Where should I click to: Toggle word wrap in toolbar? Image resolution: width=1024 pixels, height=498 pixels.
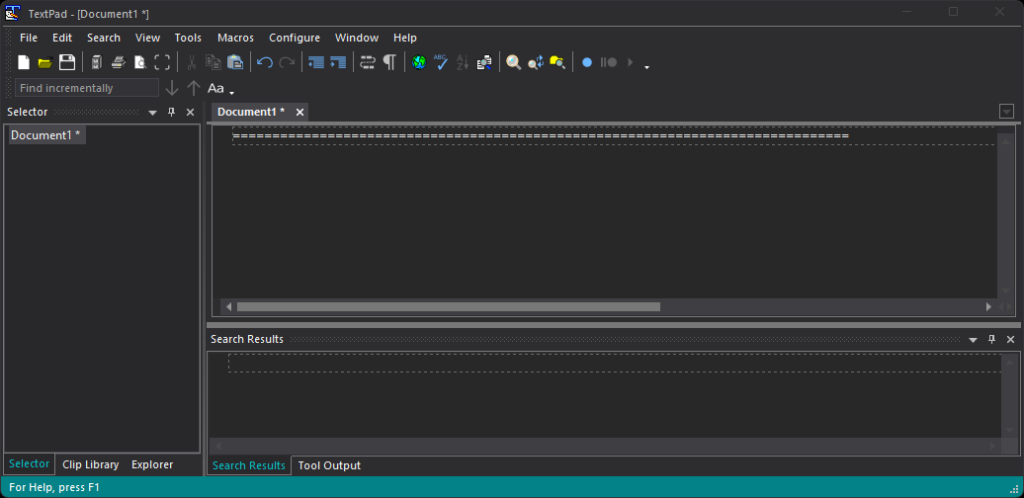click(367, 62)
